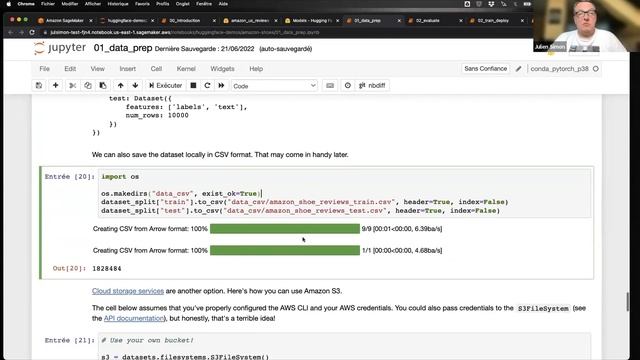Open the Help menu in Jupyter
640x360 pixels.
coord(256,69)
